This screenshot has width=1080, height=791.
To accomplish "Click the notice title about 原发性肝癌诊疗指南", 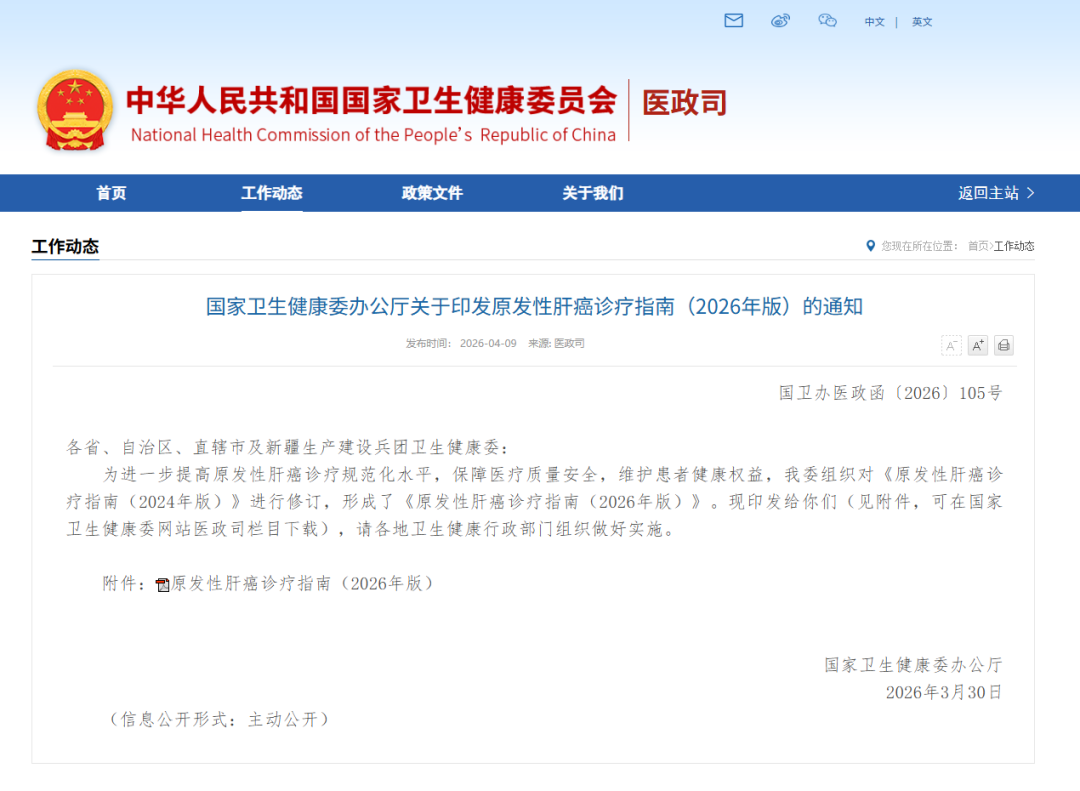I will coord(534,307).
